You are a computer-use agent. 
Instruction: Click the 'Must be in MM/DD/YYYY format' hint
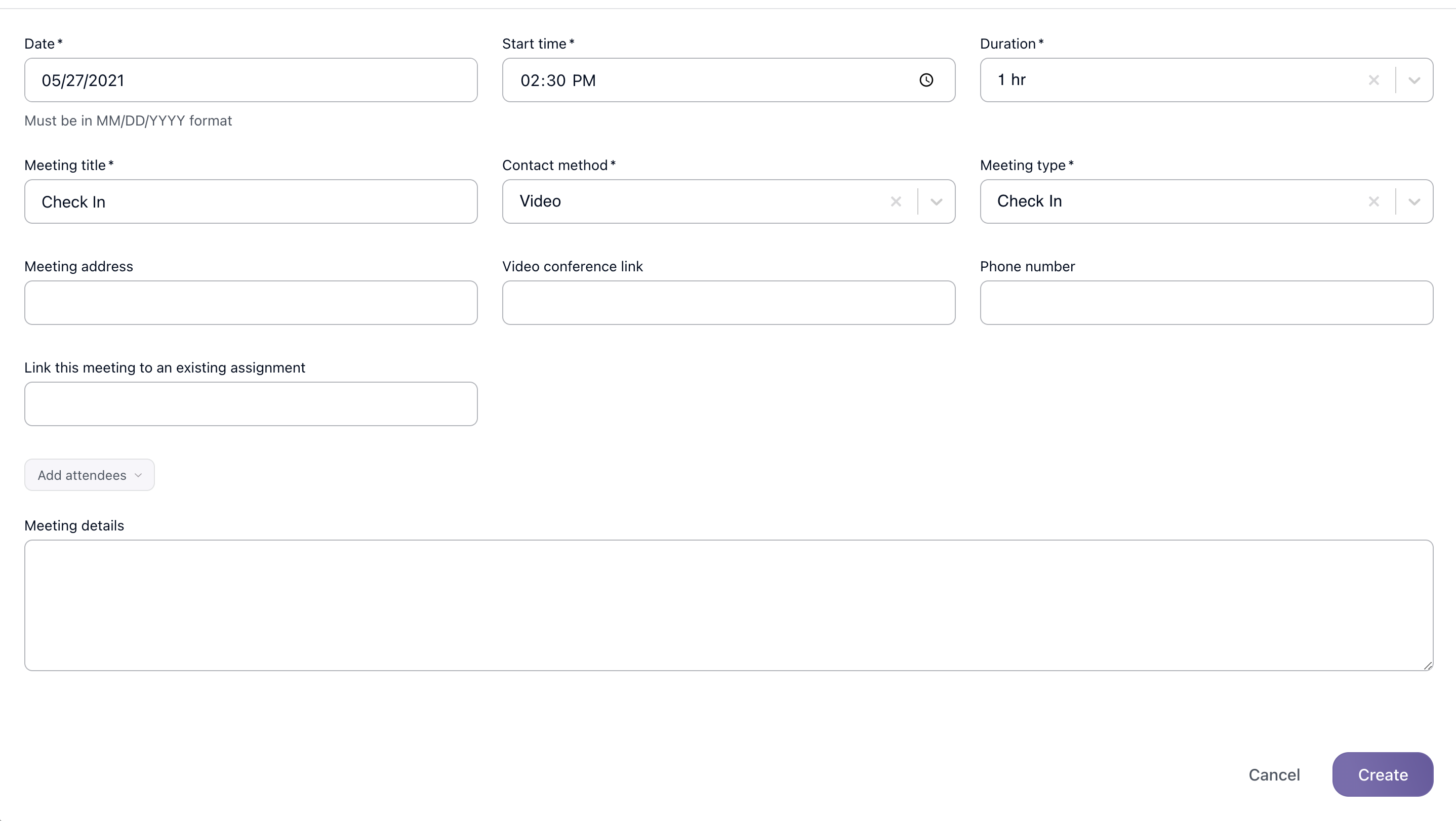[x=128, y=121]
